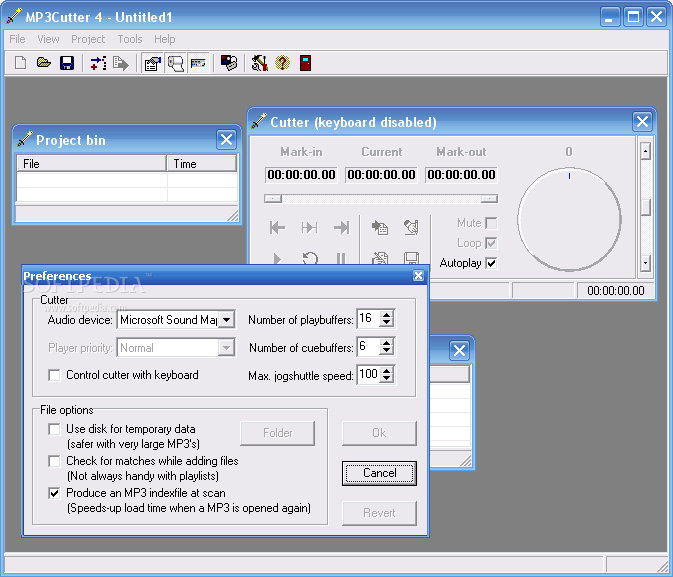Enable Control cutter with keyboard
673x577 pixels.
tap(54, 375)
